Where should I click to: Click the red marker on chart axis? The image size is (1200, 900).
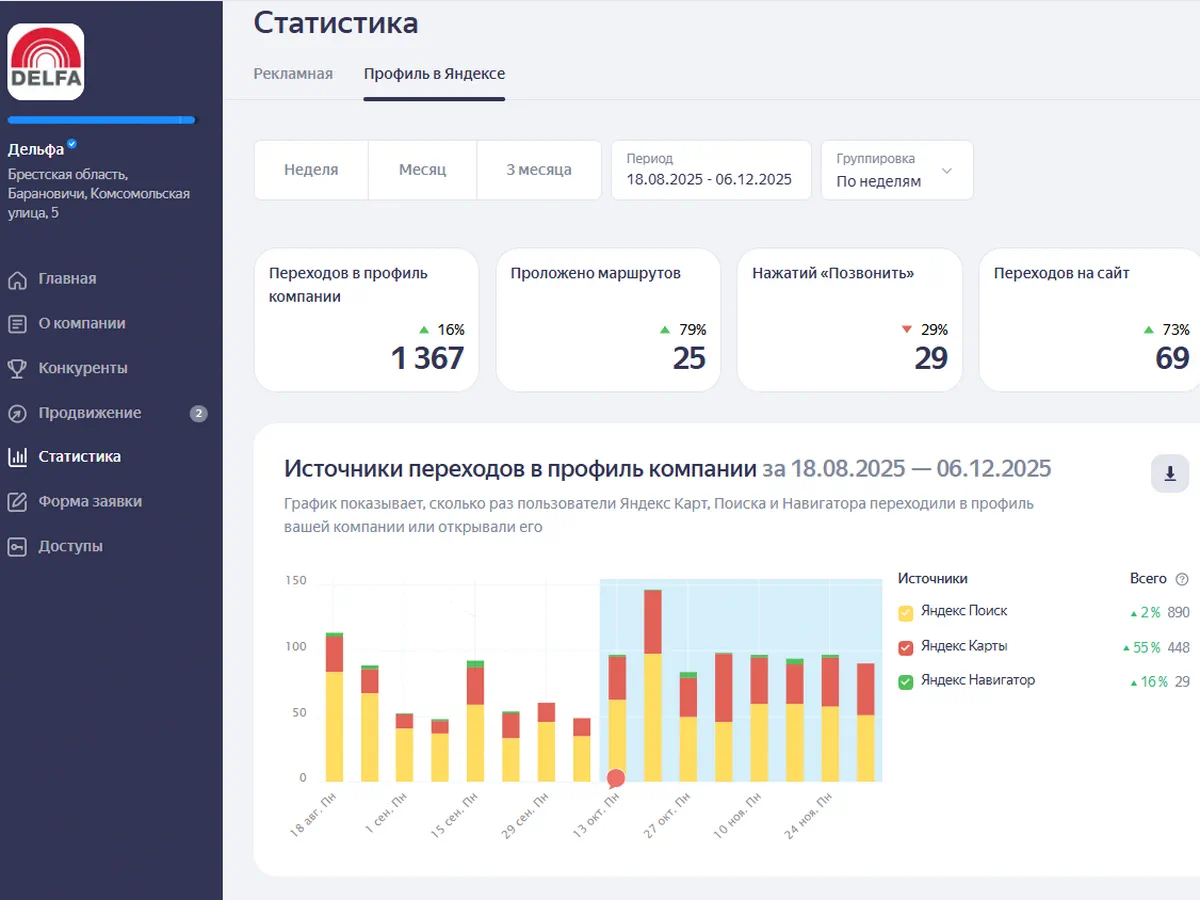tap(616, 778)
